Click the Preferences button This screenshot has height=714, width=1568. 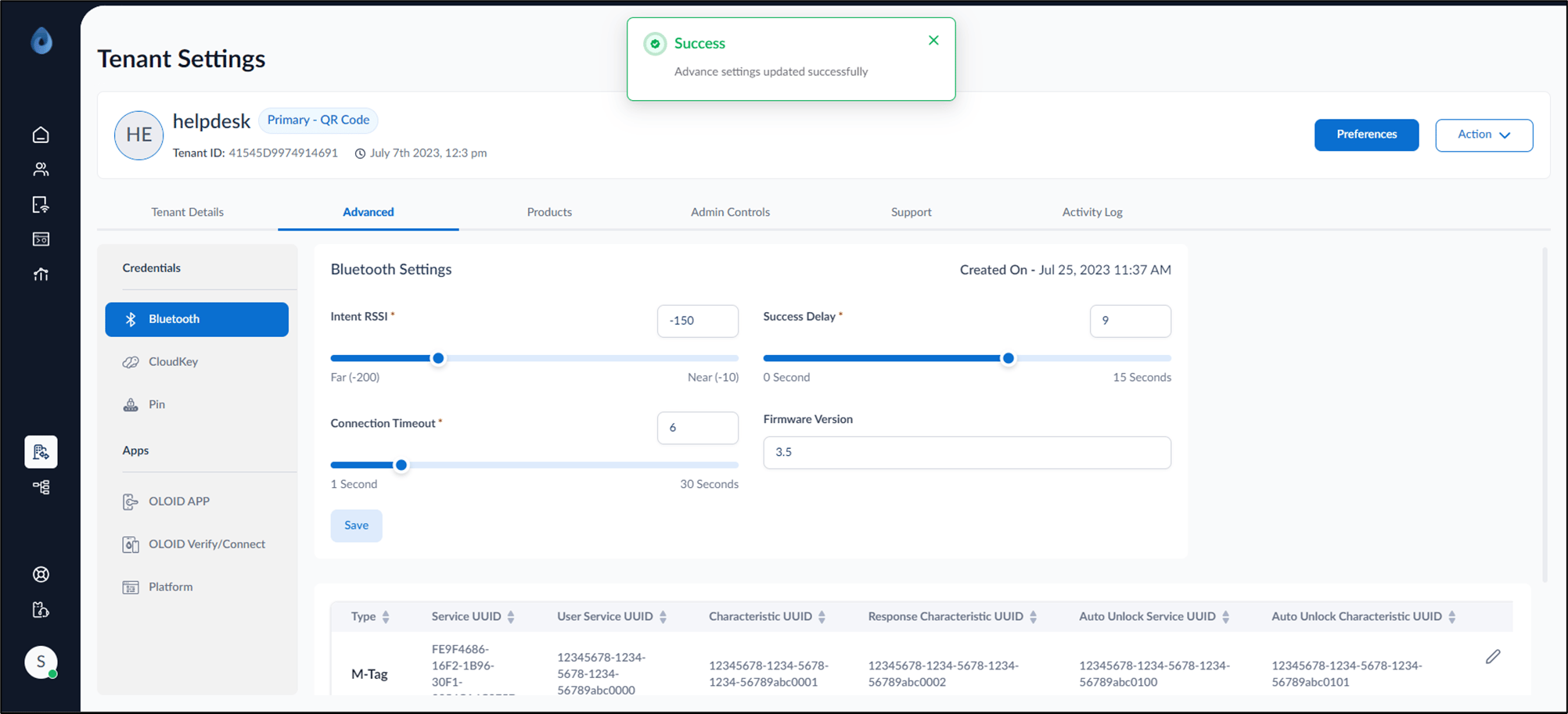1366,135
